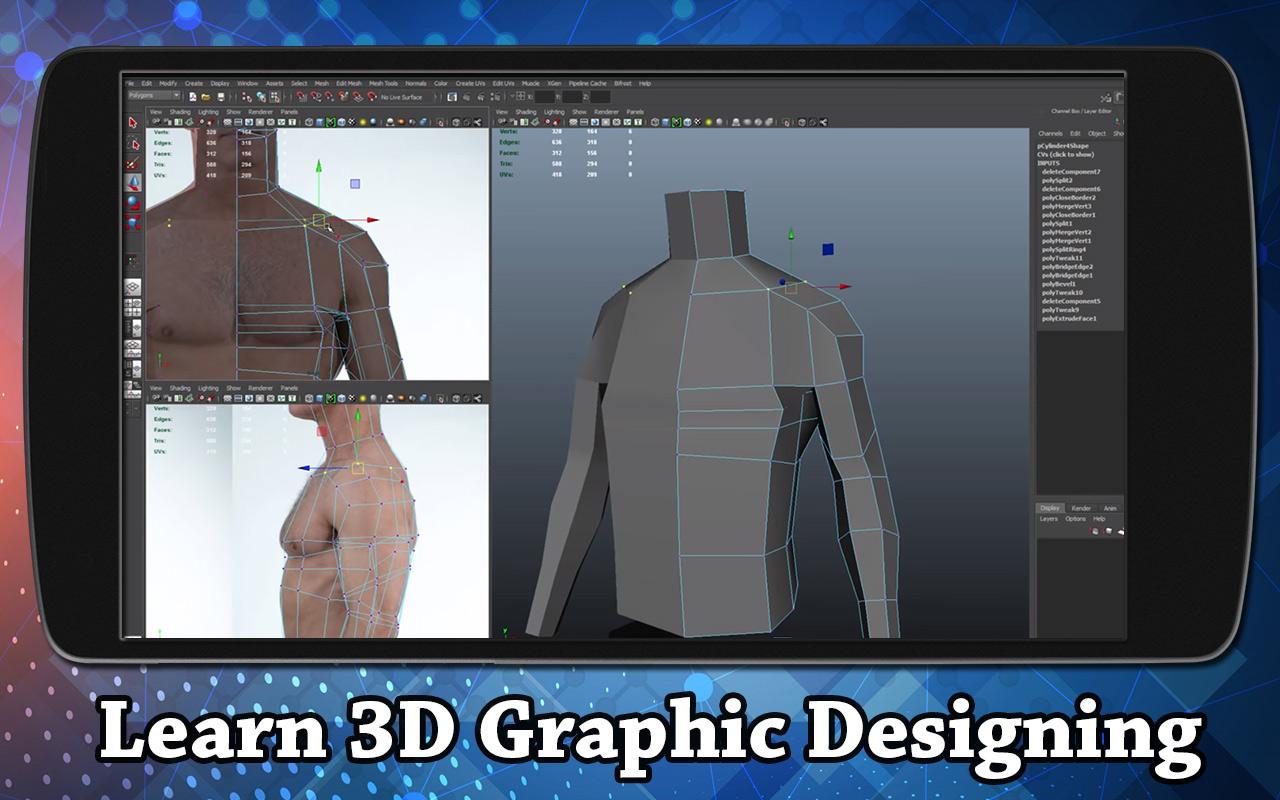Activate the Paint Selection brush tool
This screenshot has width=1280, height=800.
pos(134,164)
